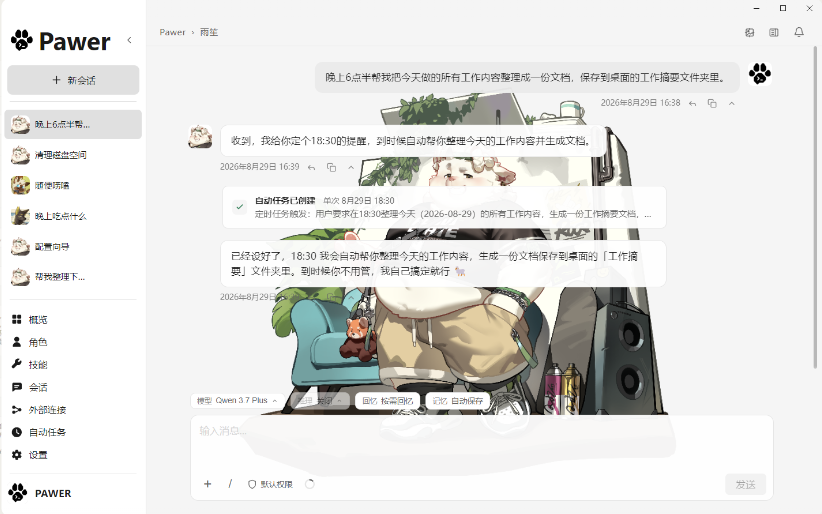Screen dimensions: 822x514
Task: Open the 晚上吃点什么 conversation
Action: pyautogui.click(x=73, y=216)
